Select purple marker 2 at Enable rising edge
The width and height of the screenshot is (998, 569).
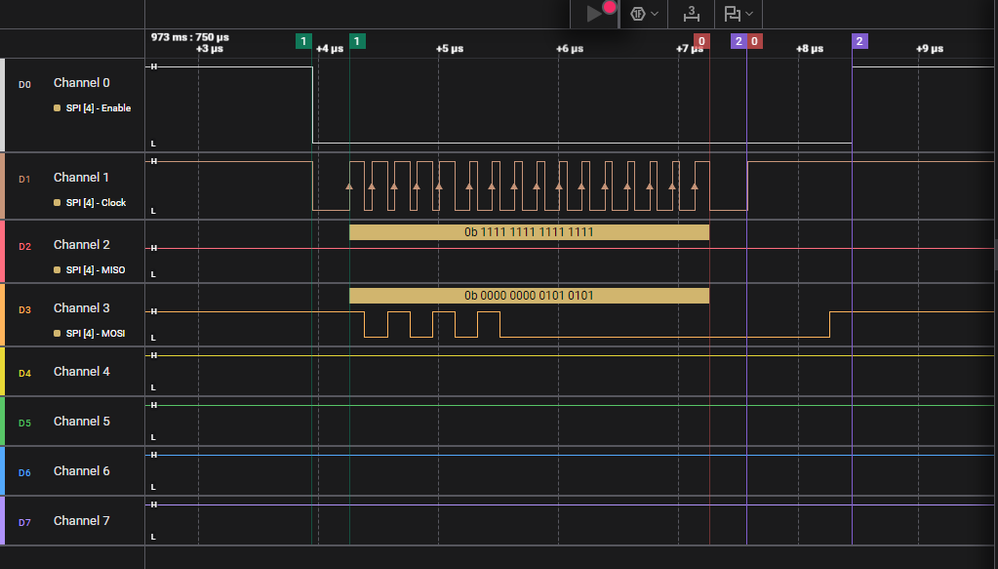tap(860, 41)
